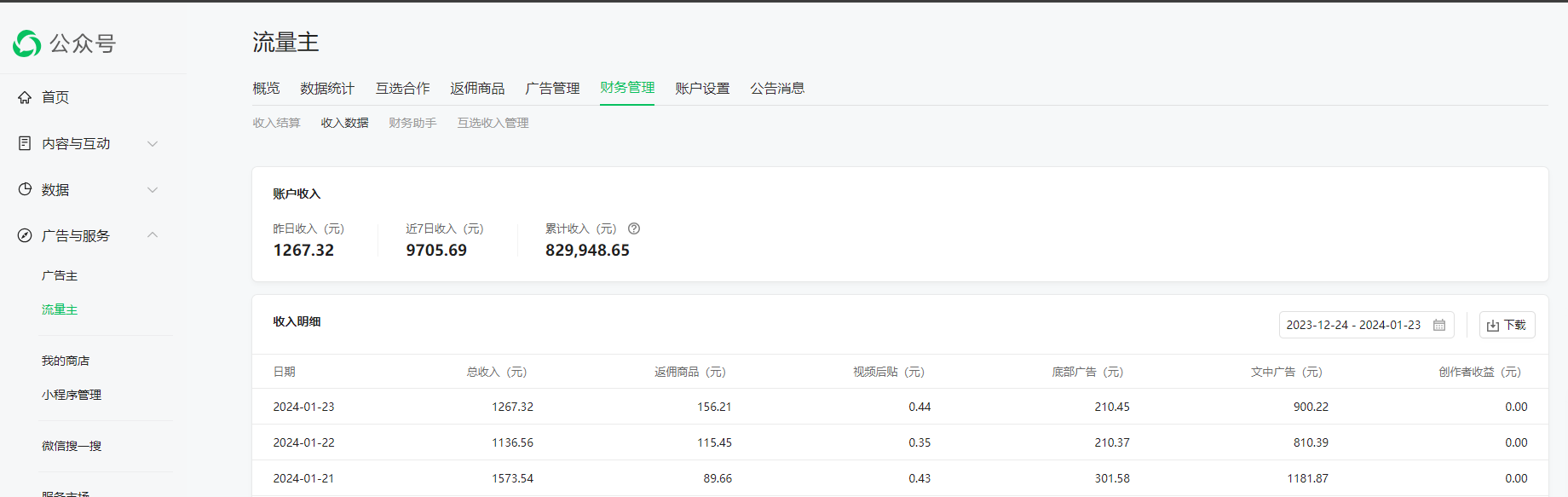Open 微信搜一搜 in the sidebar
Viewport: 1568px width, 497px height.
[72, 446]
